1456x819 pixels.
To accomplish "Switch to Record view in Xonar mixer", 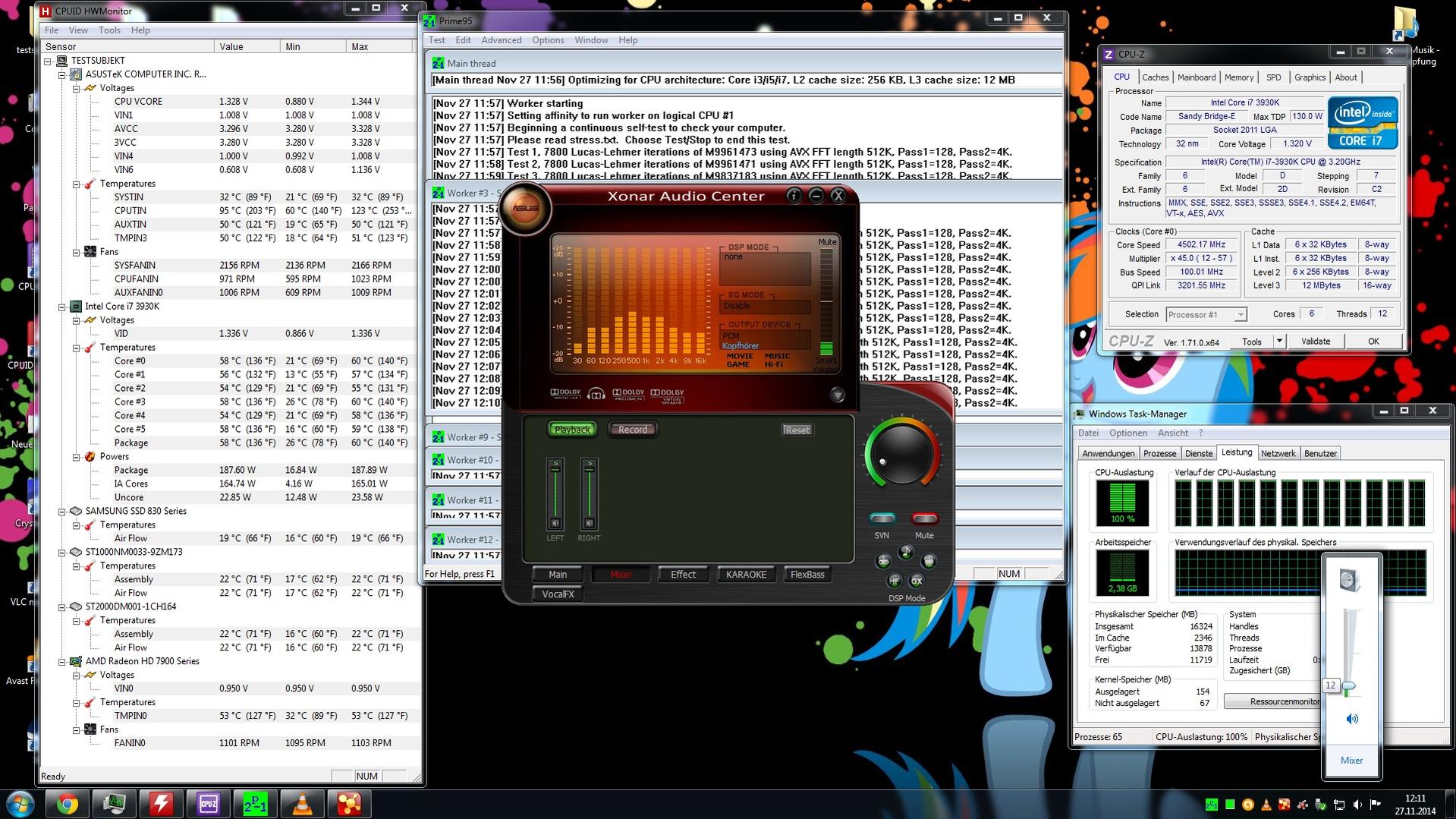I will tap(633, 430).
